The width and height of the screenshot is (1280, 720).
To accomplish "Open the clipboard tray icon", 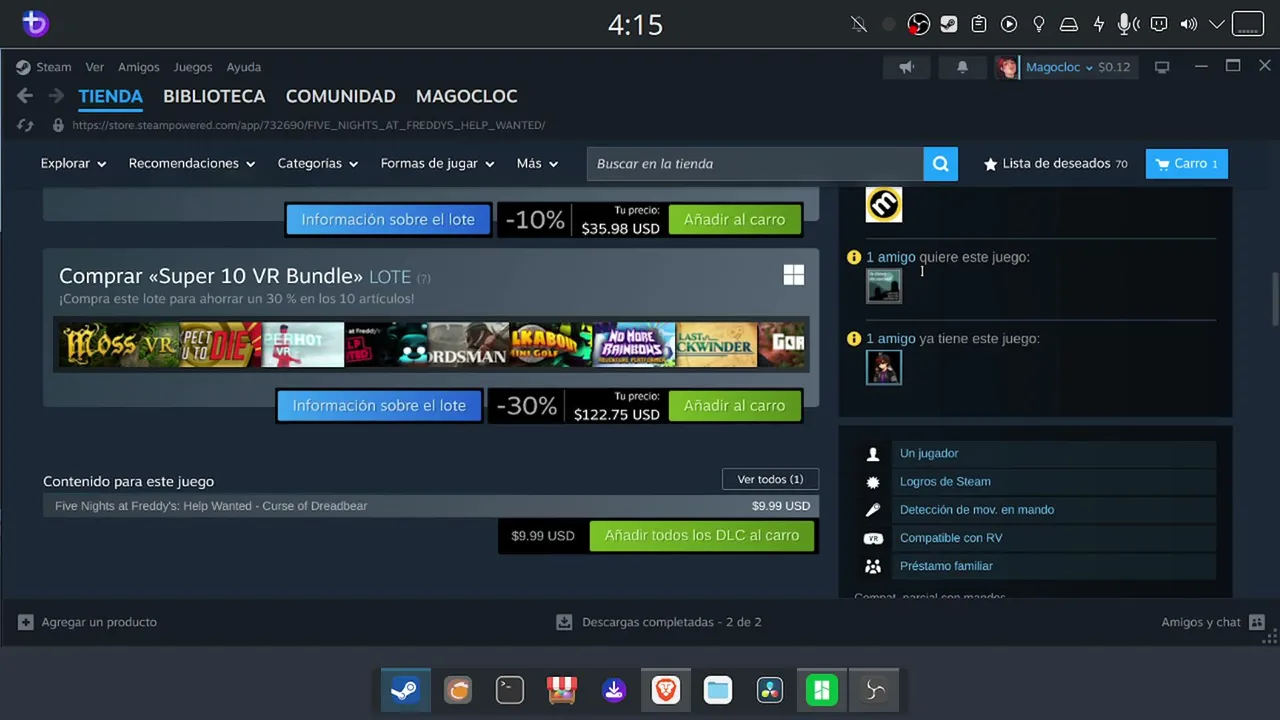I will click(x=979, y=25).
